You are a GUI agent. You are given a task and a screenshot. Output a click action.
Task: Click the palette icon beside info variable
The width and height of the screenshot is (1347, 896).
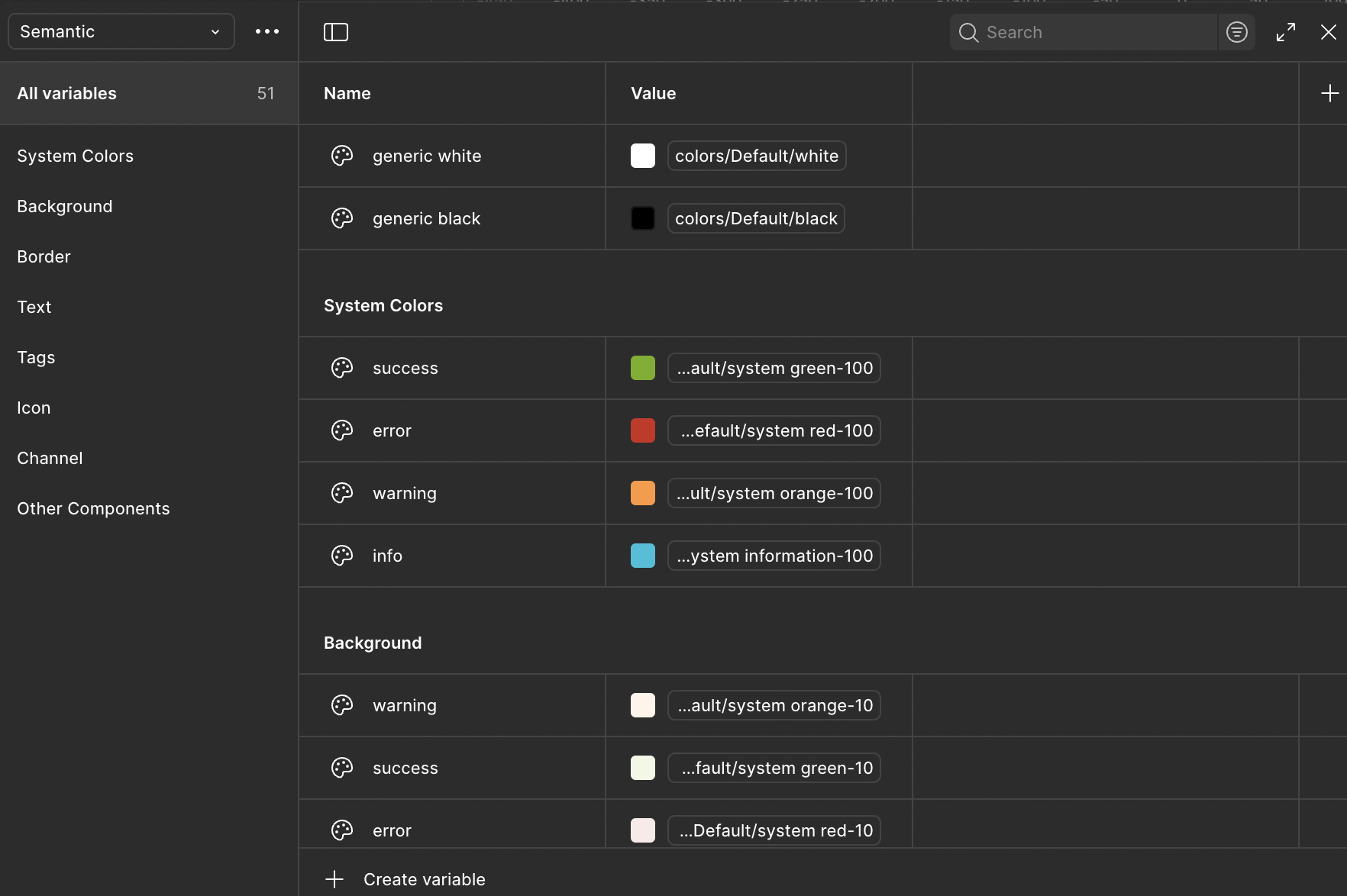[x=342, y=556]
